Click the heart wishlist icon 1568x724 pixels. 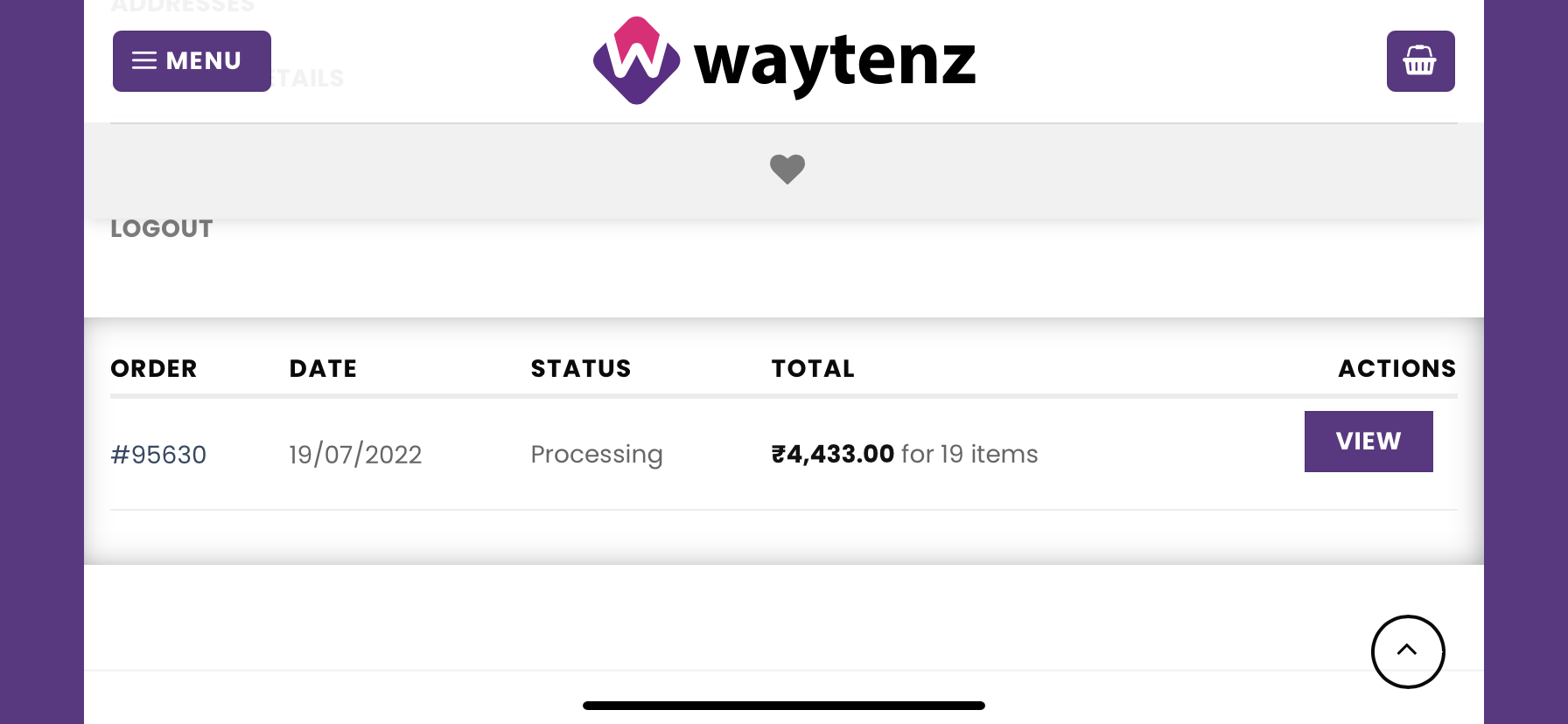pyautogui.click(x=787, y=169)
